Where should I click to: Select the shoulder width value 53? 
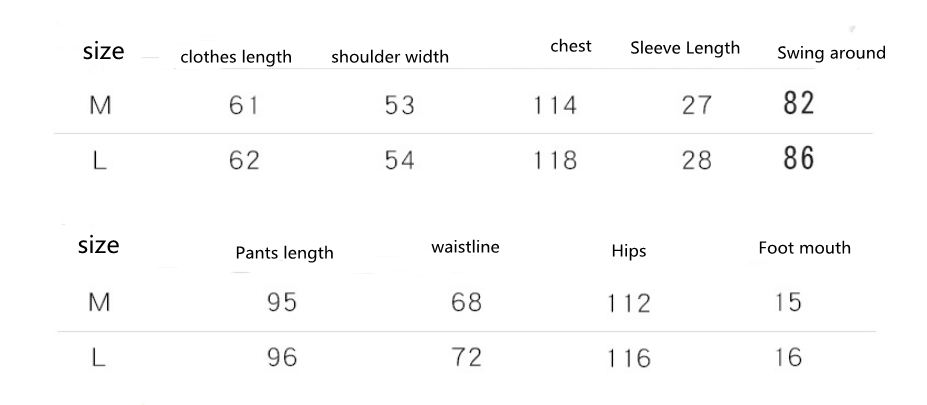point(399,105)
